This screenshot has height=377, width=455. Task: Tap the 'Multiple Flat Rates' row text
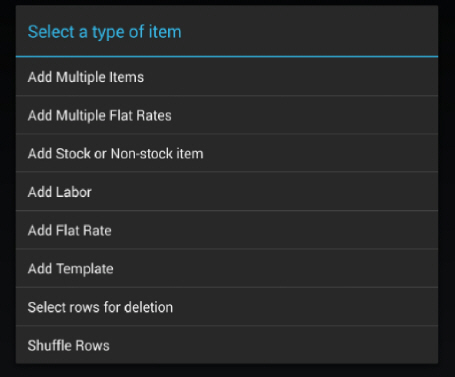point(114,116)
